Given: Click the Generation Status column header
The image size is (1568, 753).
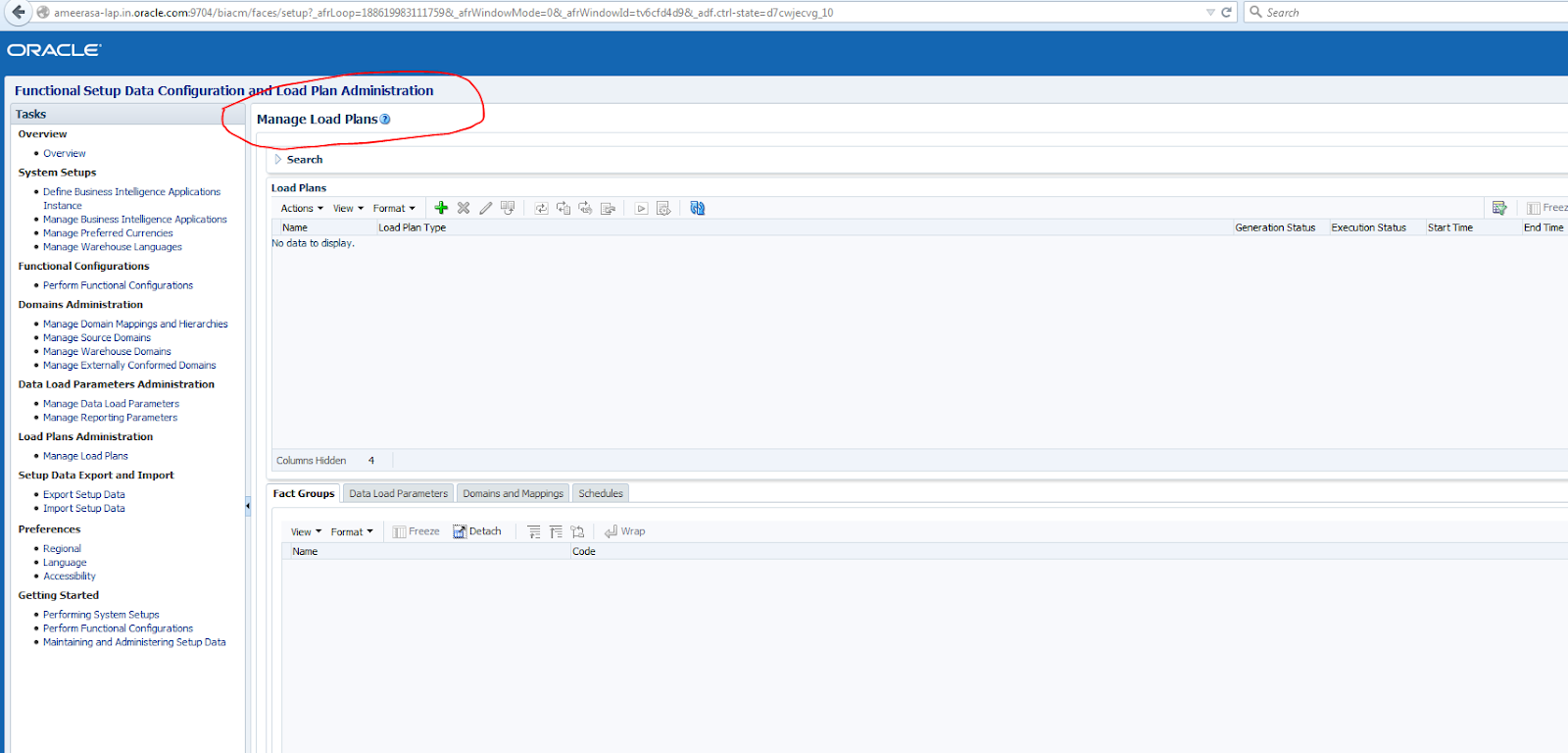Looking at the screenshot, I should coord(1280,227).
